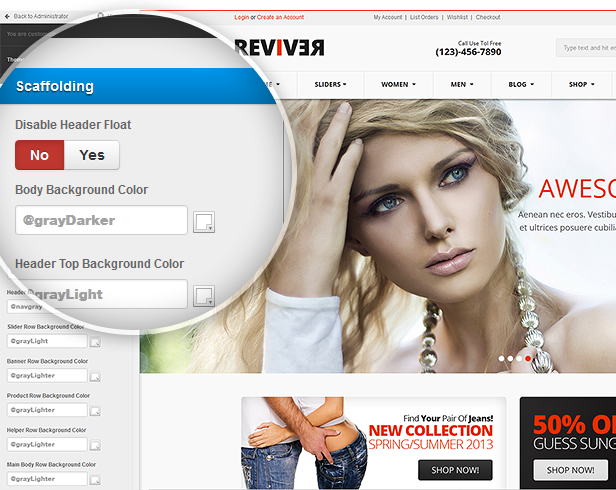Set Disable Header Float to Yes
616x490 pixels.
(x=92, y=155)
